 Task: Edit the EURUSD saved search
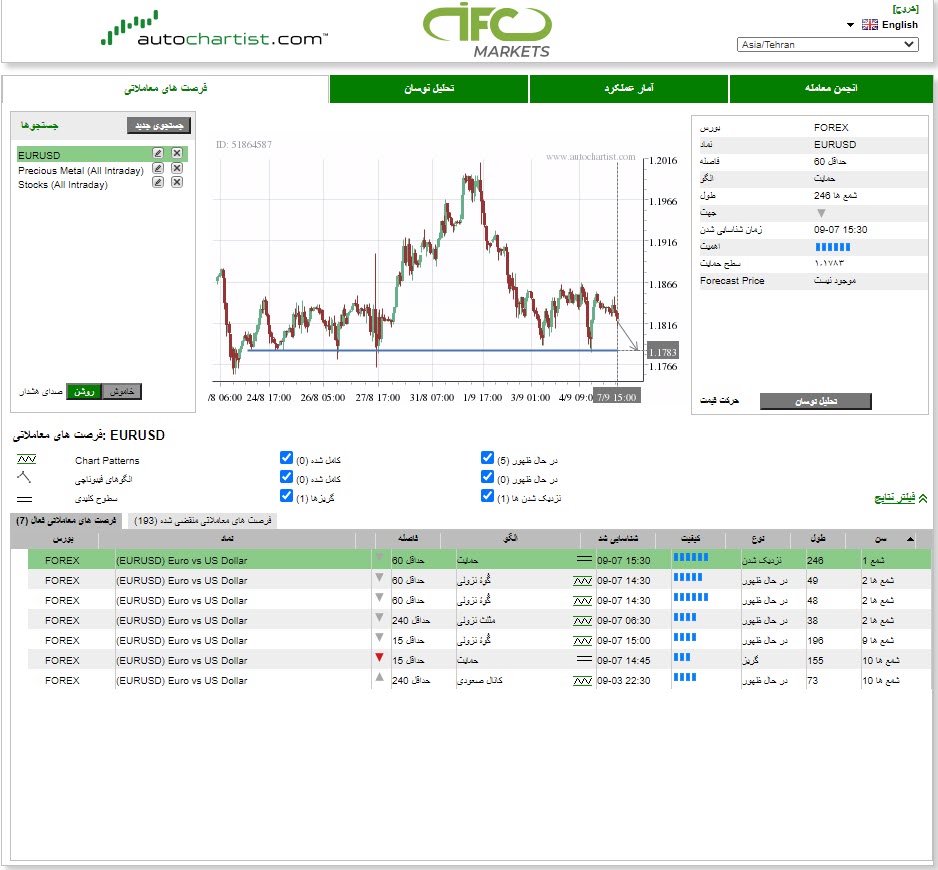click(158, 153)
